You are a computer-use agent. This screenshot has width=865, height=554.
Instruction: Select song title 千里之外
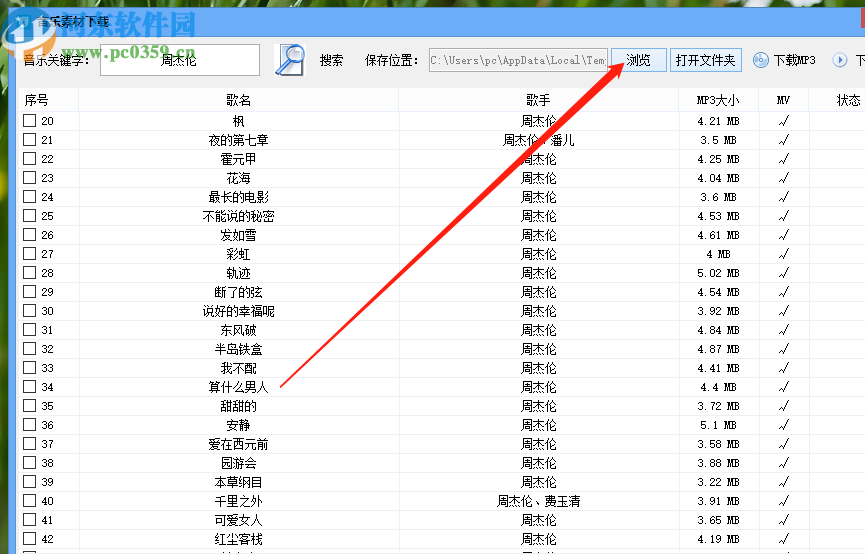coord(238,501)
